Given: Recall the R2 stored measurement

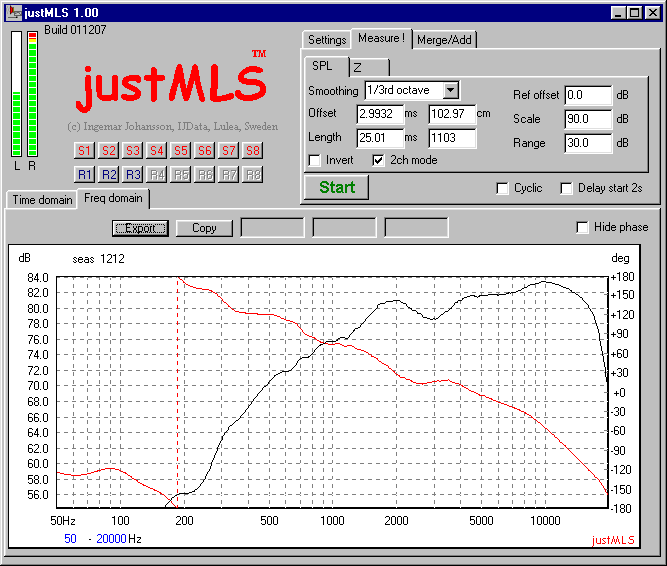Looking at the screenshot, I should (x=108, y=174).
